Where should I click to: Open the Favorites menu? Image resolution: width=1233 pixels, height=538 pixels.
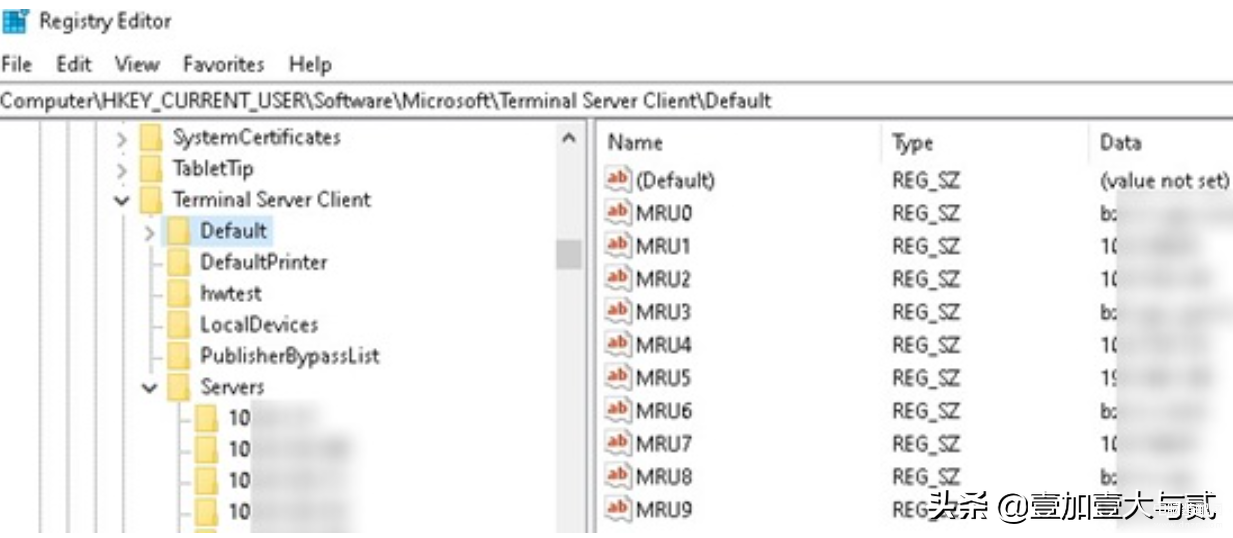coord(223,64)
